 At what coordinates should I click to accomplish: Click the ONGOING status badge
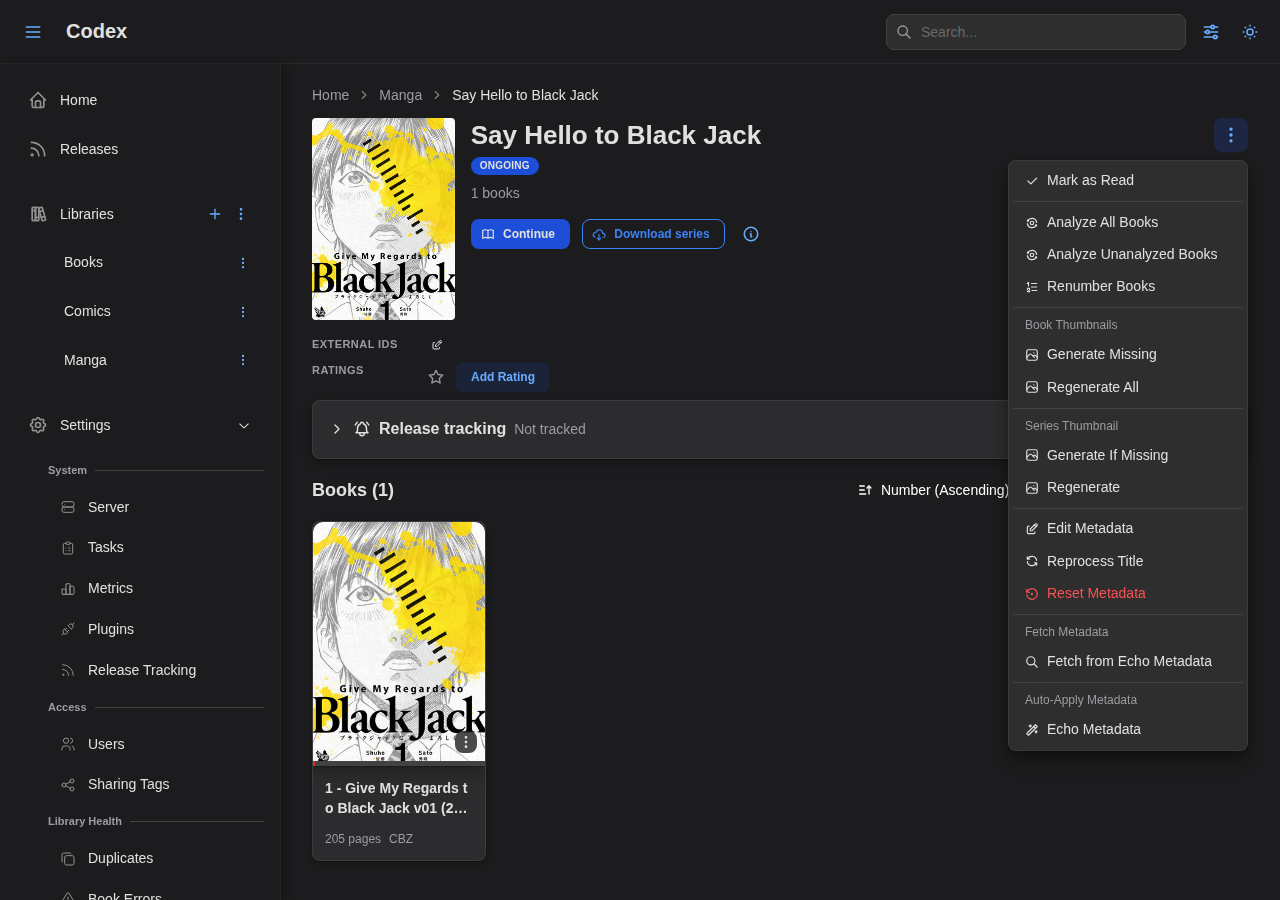[x=505, y=166]
